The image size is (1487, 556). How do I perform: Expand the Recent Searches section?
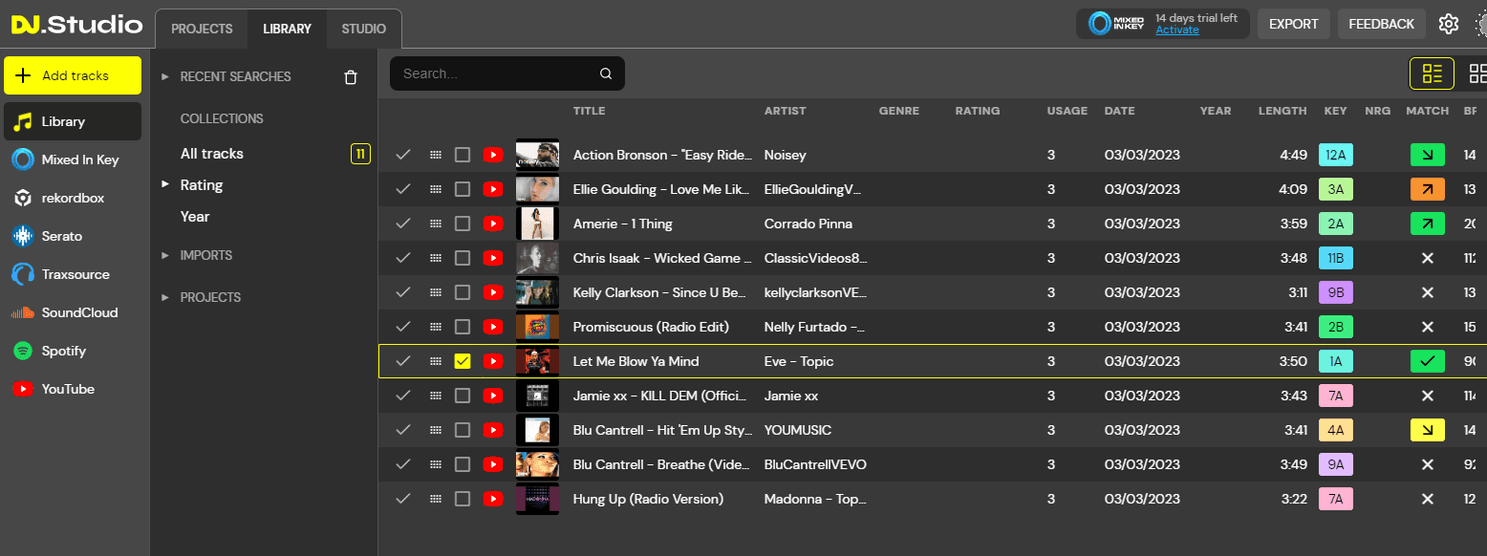(166, 77)
